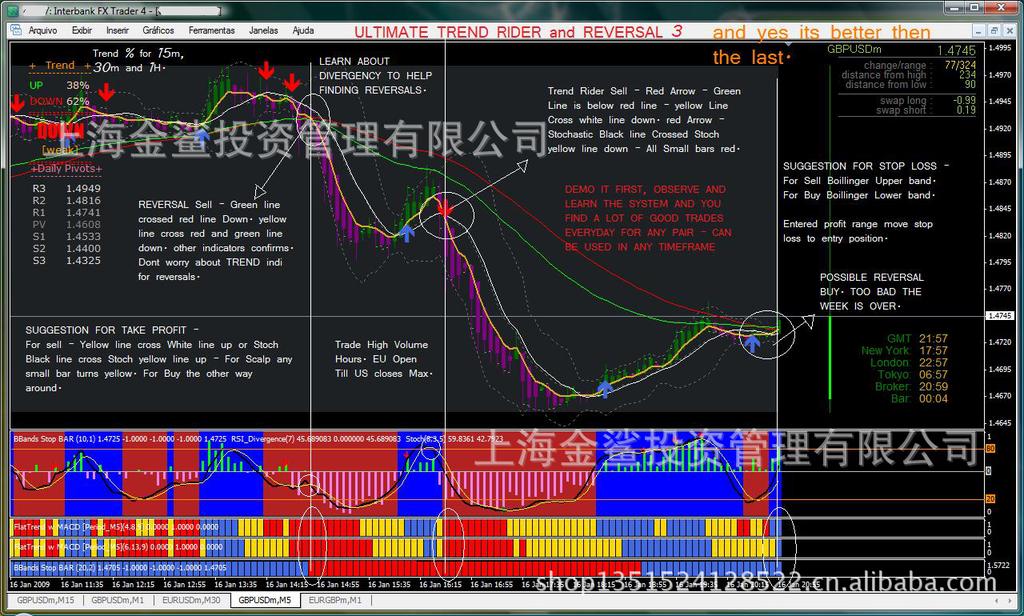Click the 1.4745 price in the info panel
Image resolution: width=1024 pixels, height=616 pixels.
(956, 50)
